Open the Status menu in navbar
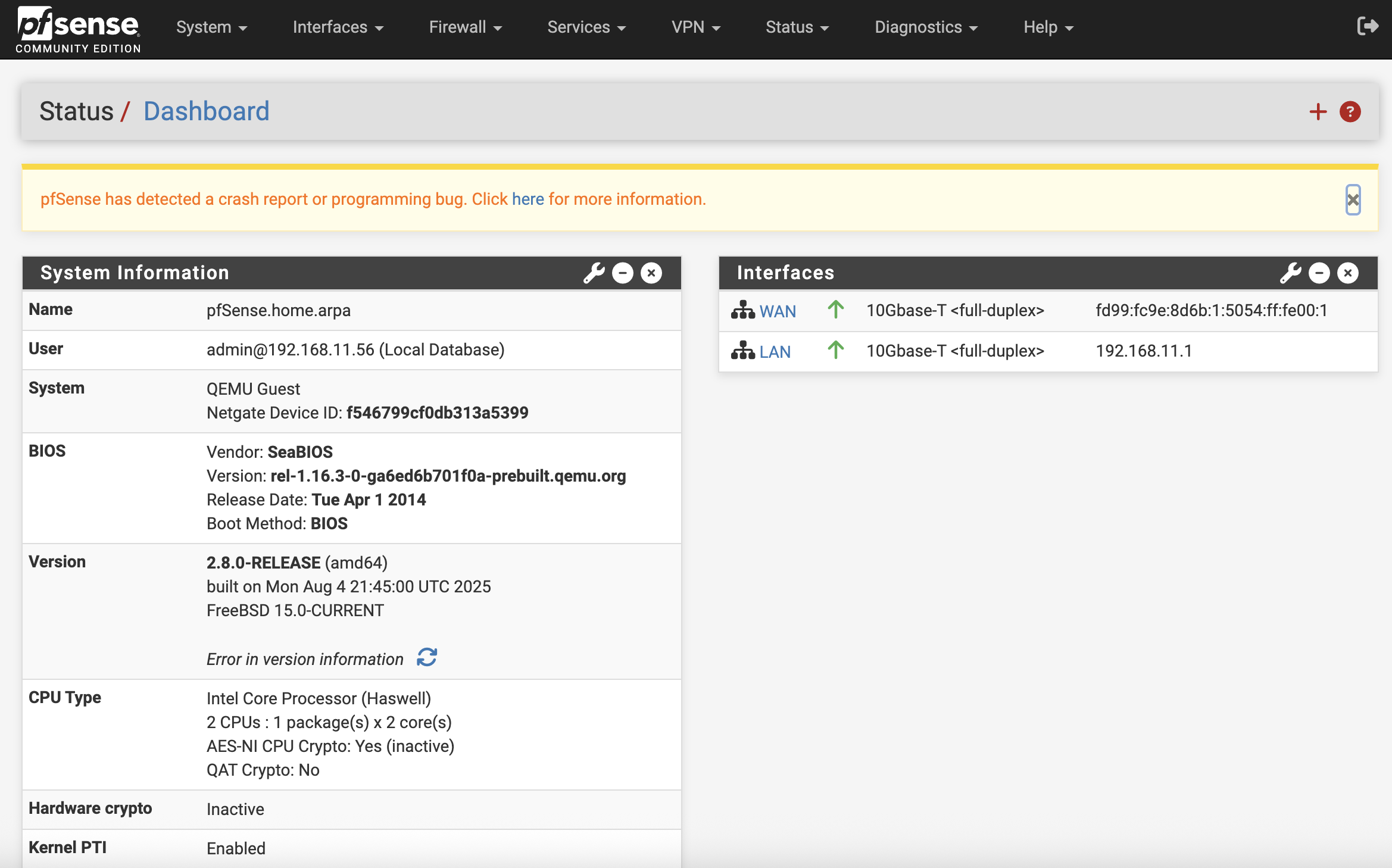 pos(797,27)
